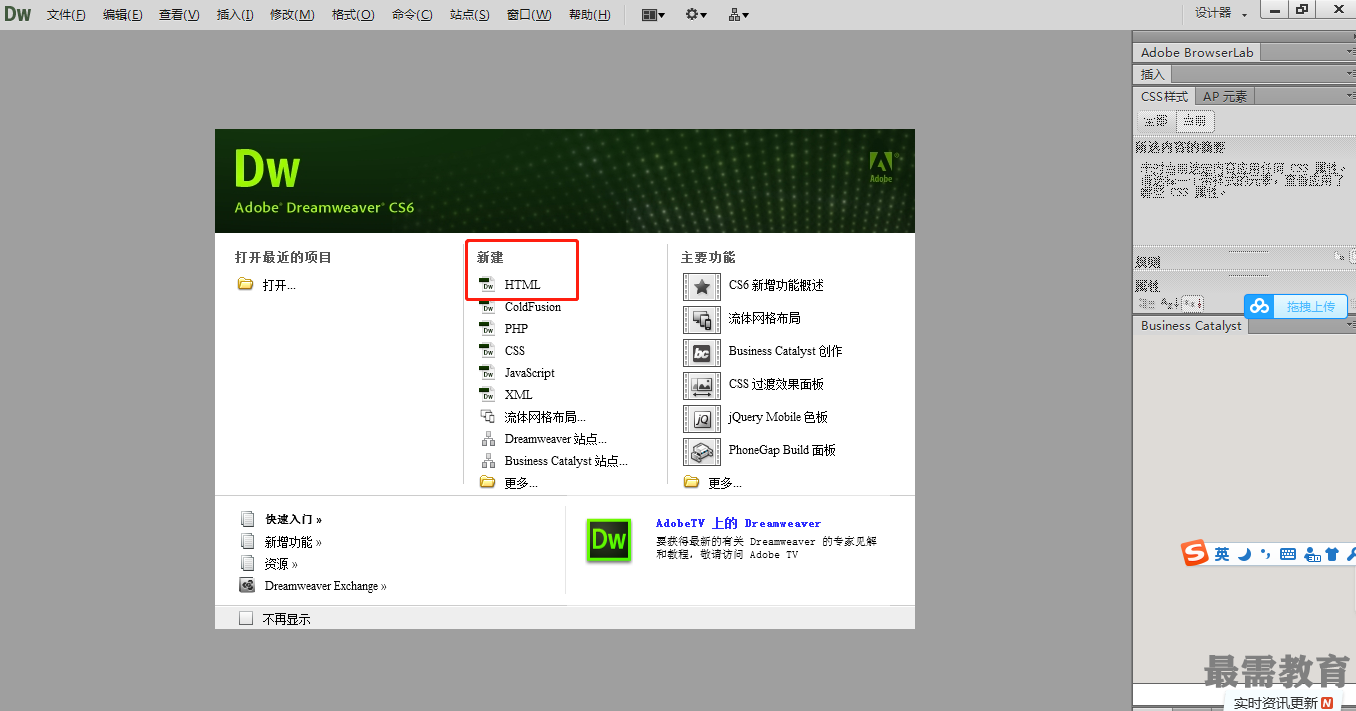Select the 插入 panel tab
This screenshot has width=1356, height=711.
(x=1153, y=74)
